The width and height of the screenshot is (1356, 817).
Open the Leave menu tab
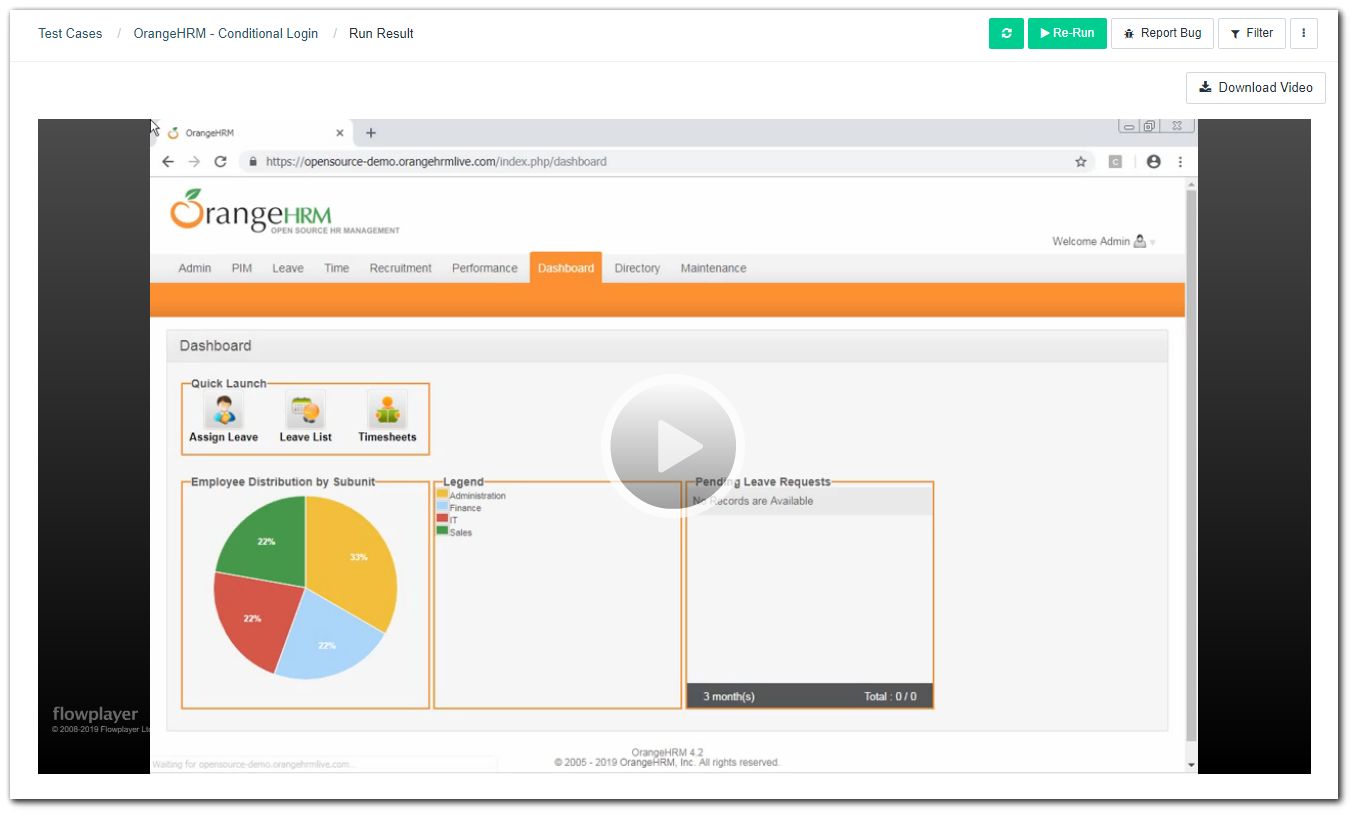288,268
